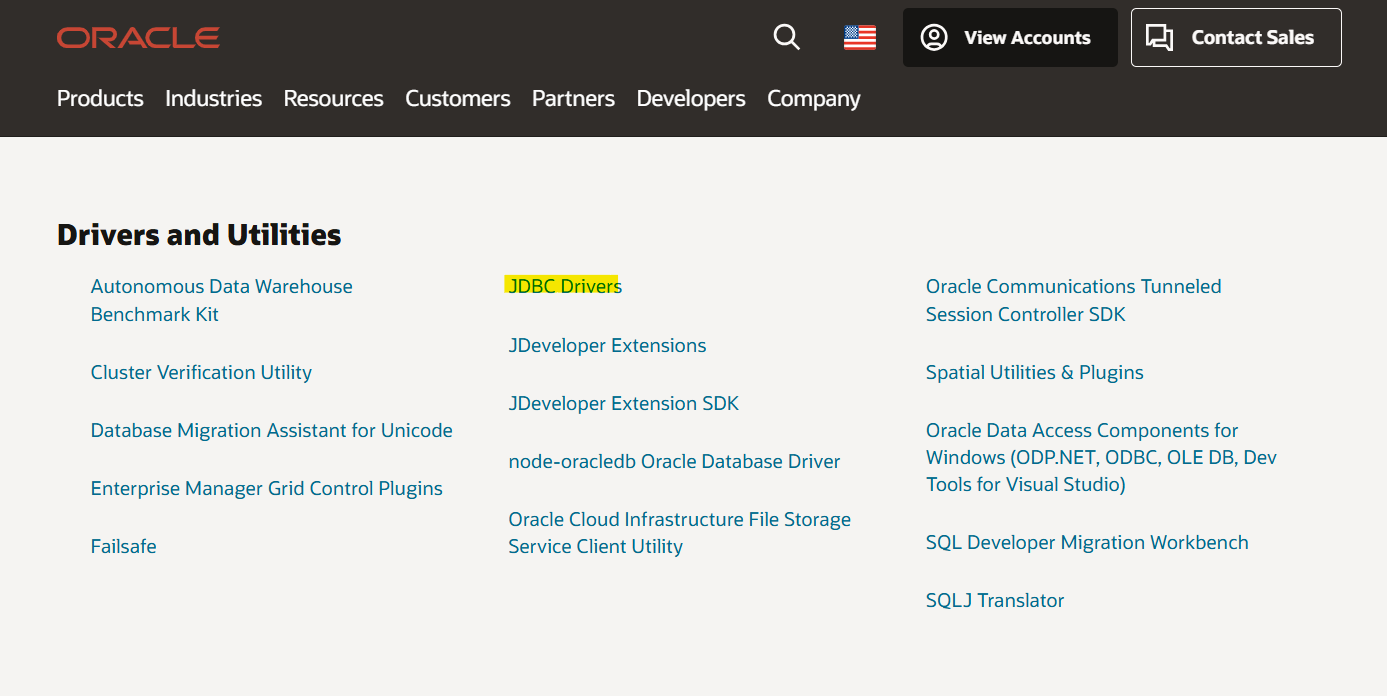Open the Resources menu
Image resolution: width=1387 pixels, height=696 pixels.
(x=333, y=98)
